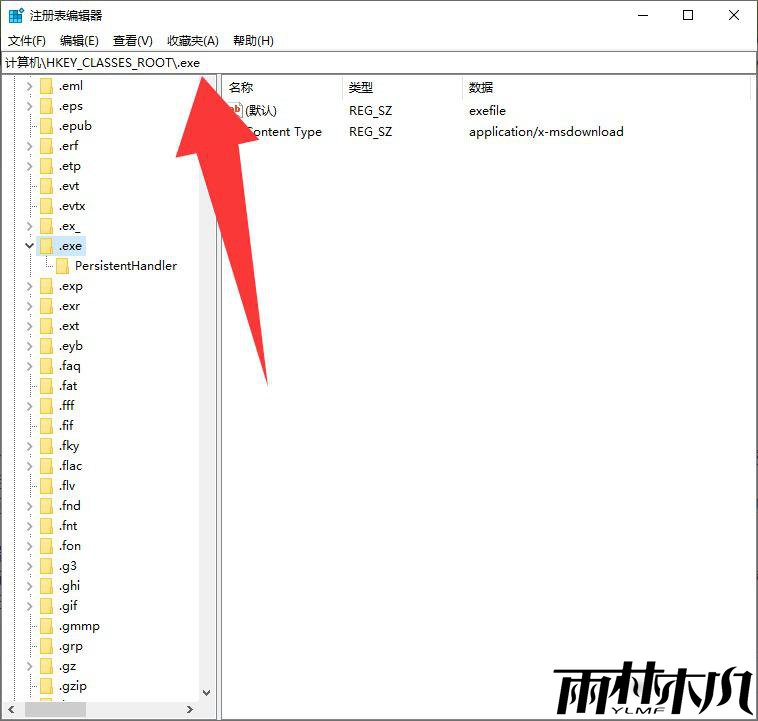Open the 文件(F) menu

[x=27, y=41]
